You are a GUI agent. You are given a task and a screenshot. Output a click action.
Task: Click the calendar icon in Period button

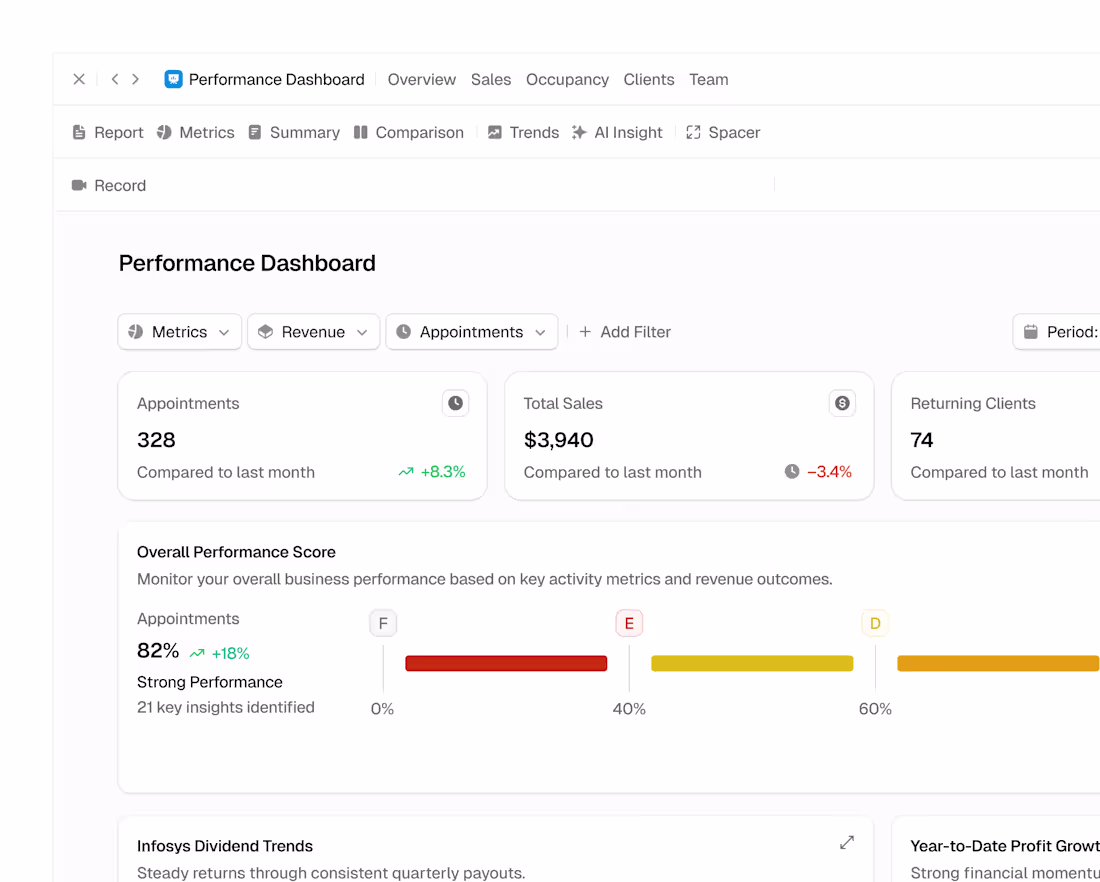[x=1031, y=332]
